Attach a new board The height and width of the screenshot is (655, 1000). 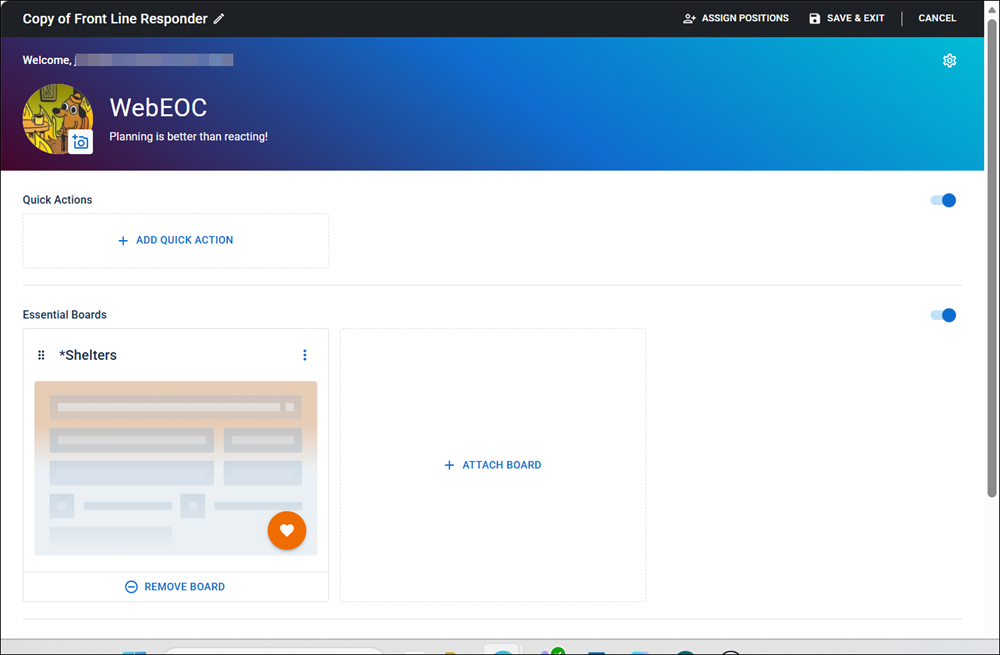pyautogui.click(x=493, y=465)
